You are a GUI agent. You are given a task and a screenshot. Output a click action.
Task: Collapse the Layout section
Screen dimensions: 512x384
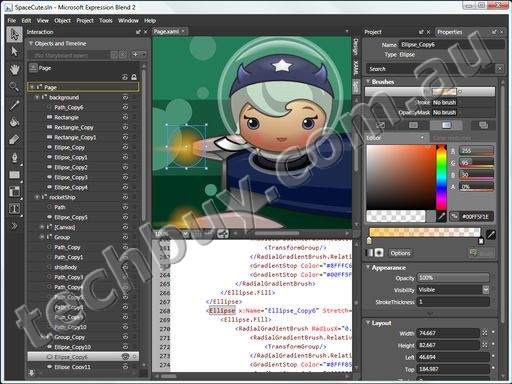pos(368,323)
